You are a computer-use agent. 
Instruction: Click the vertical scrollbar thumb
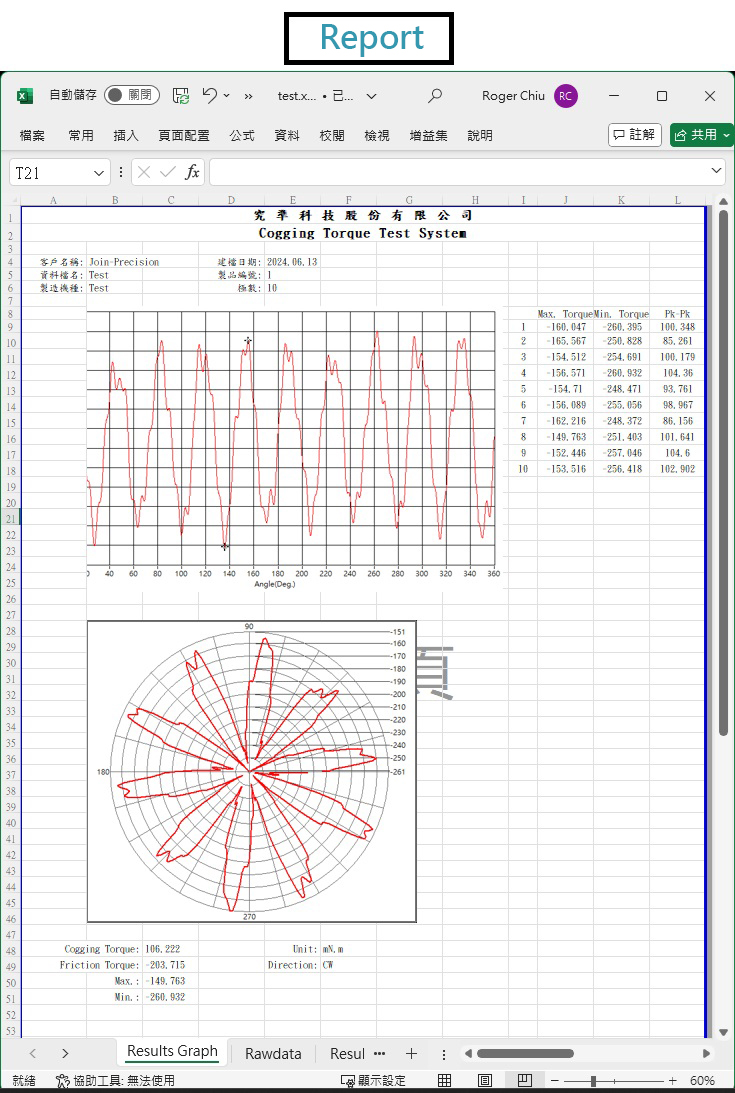click(x=723, y=472)
